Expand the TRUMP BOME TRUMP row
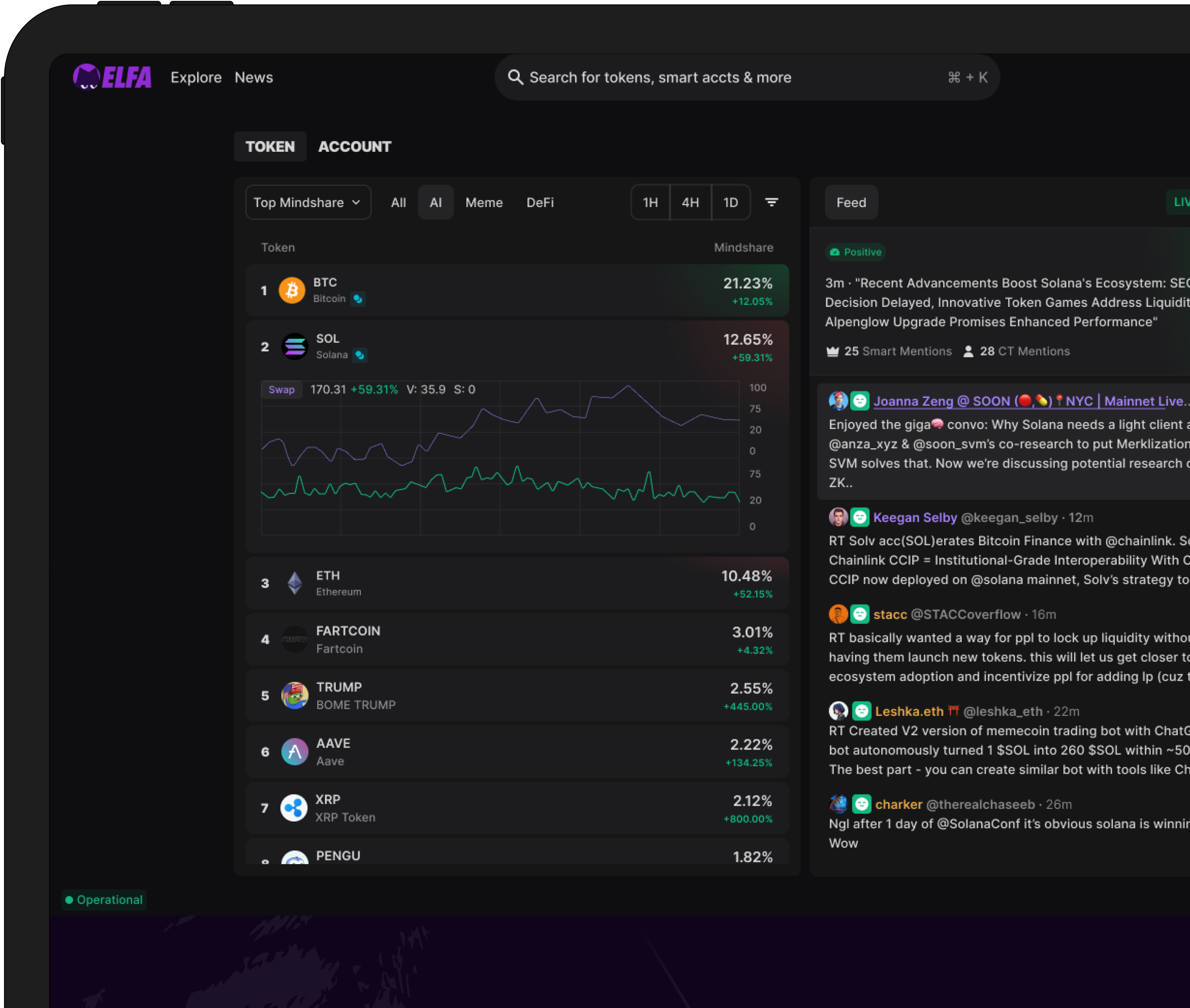This screenshot has width=1190, height=1008. coord(517,696)
